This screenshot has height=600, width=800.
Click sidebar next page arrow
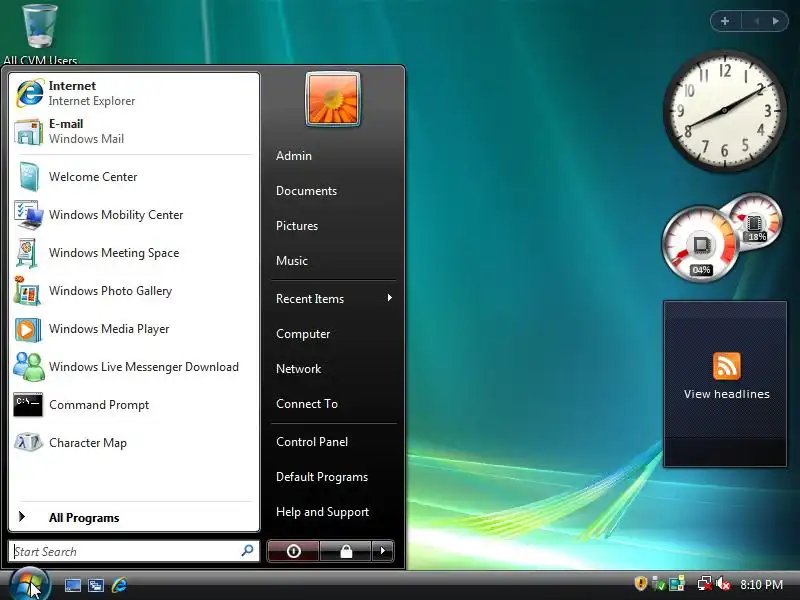[776, 21]
